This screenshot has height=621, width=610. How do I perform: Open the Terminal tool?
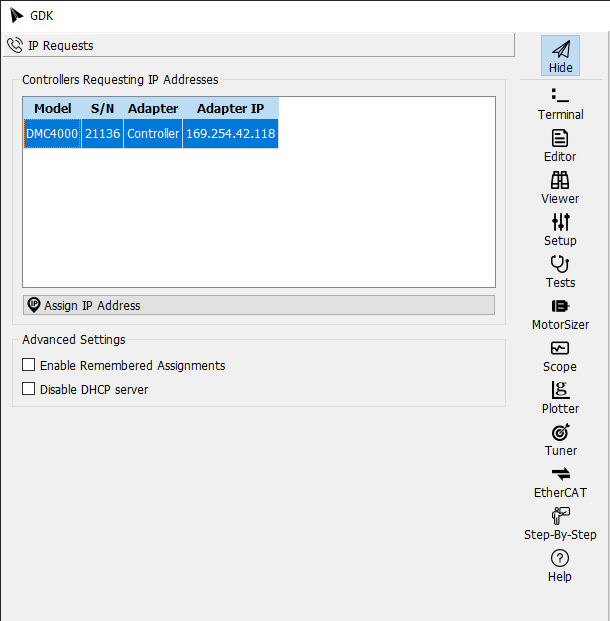click(x=560, y=103)
